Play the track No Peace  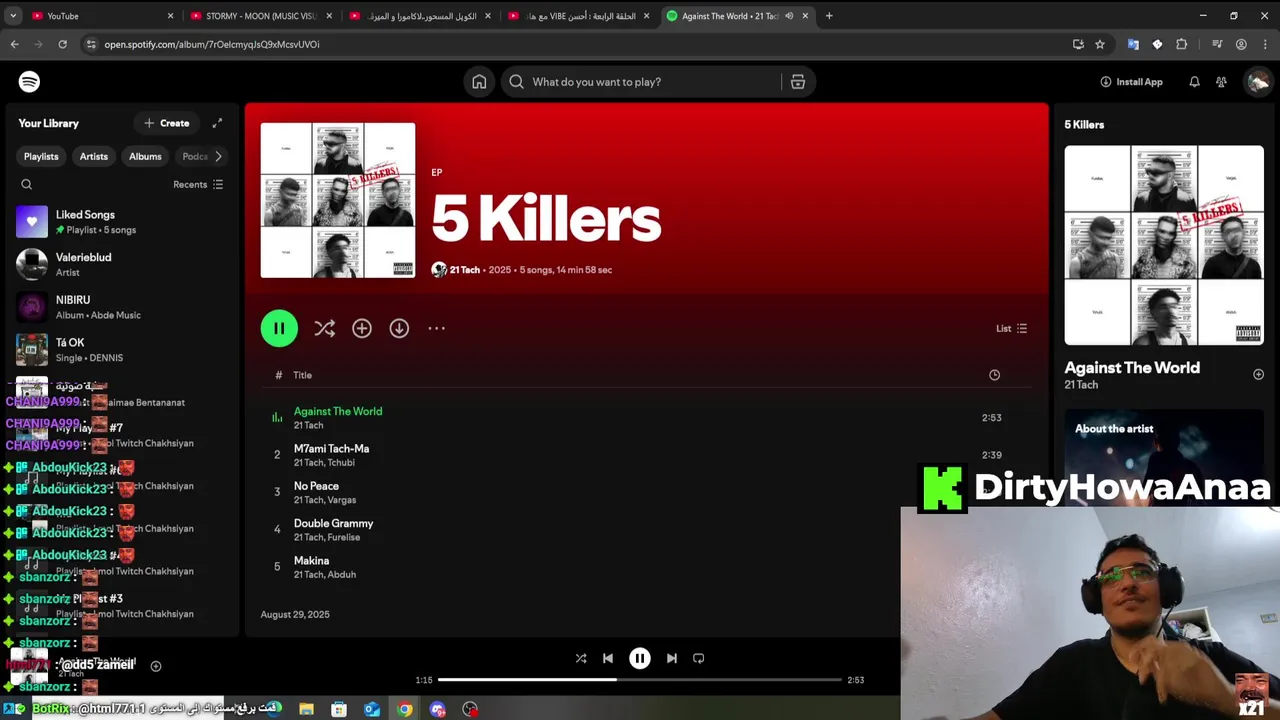(x=277, y=492)
